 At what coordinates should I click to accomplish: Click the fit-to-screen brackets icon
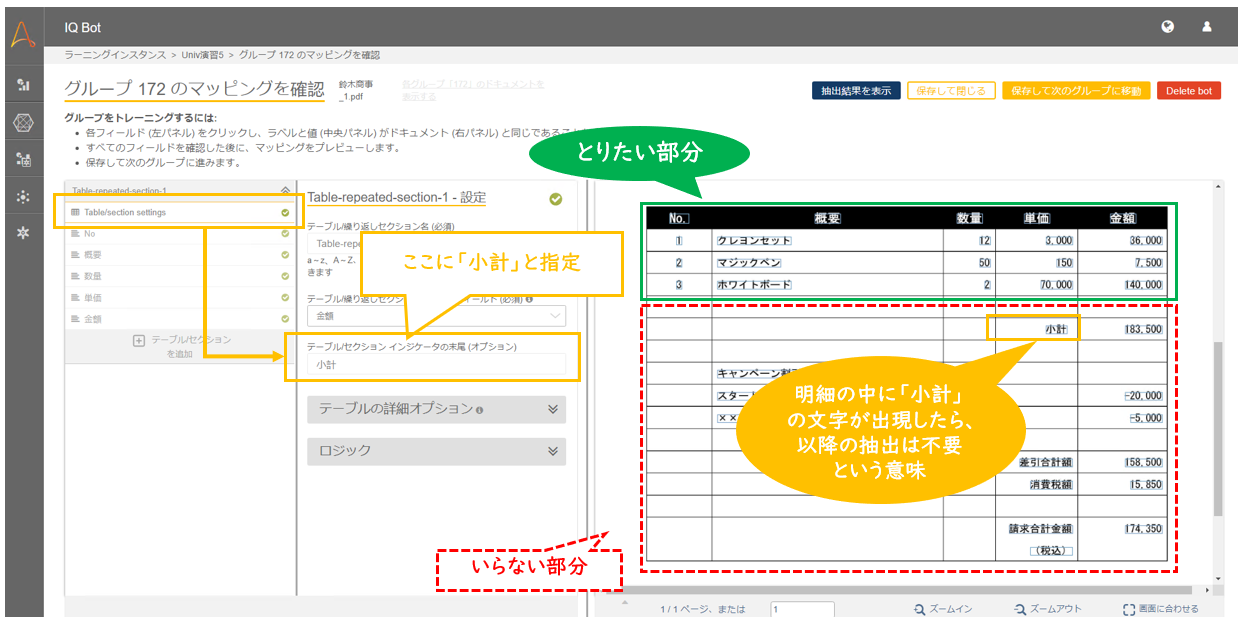(1128, 609)
